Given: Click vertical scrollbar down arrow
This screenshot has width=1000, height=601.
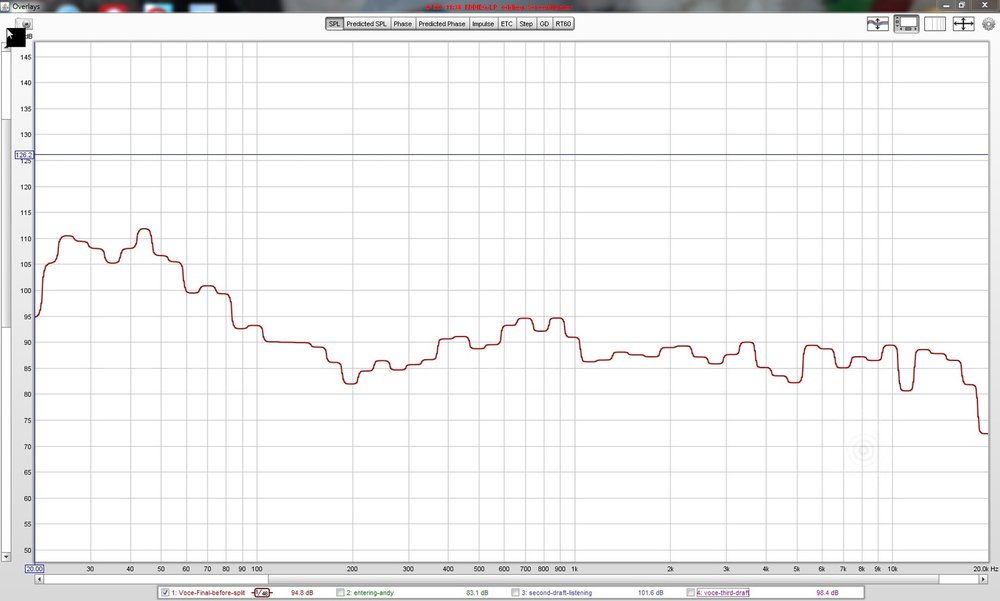Looking at the screenshot, I should (x=6, y=557).
